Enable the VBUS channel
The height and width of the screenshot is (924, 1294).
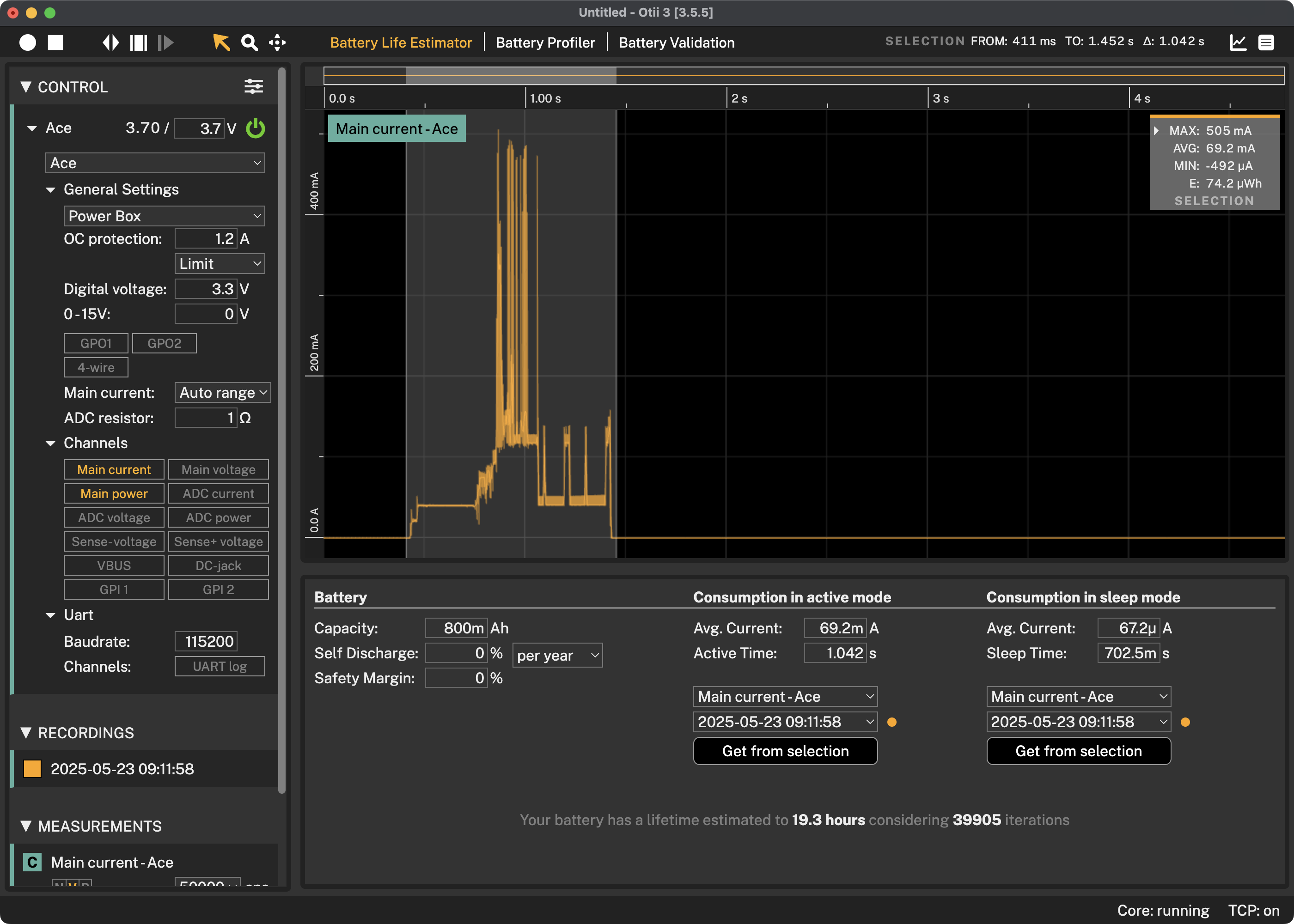(x=114, y=565)
